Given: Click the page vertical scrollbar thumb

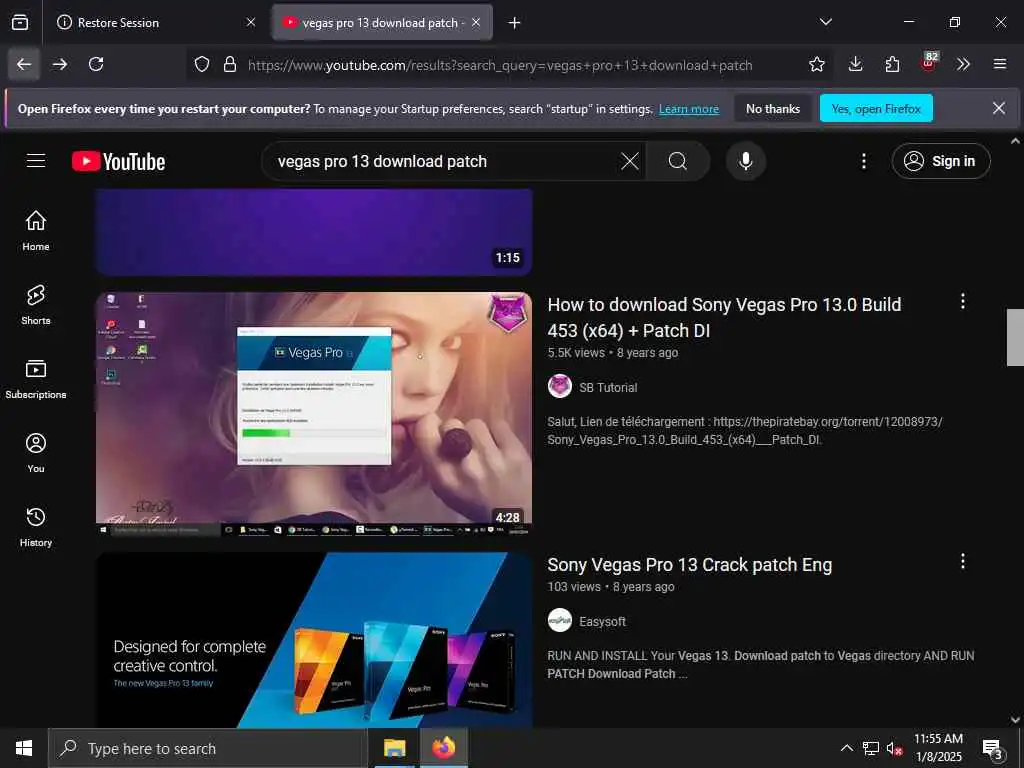Looking at the screenshot, I should (x=1015, y=338).
